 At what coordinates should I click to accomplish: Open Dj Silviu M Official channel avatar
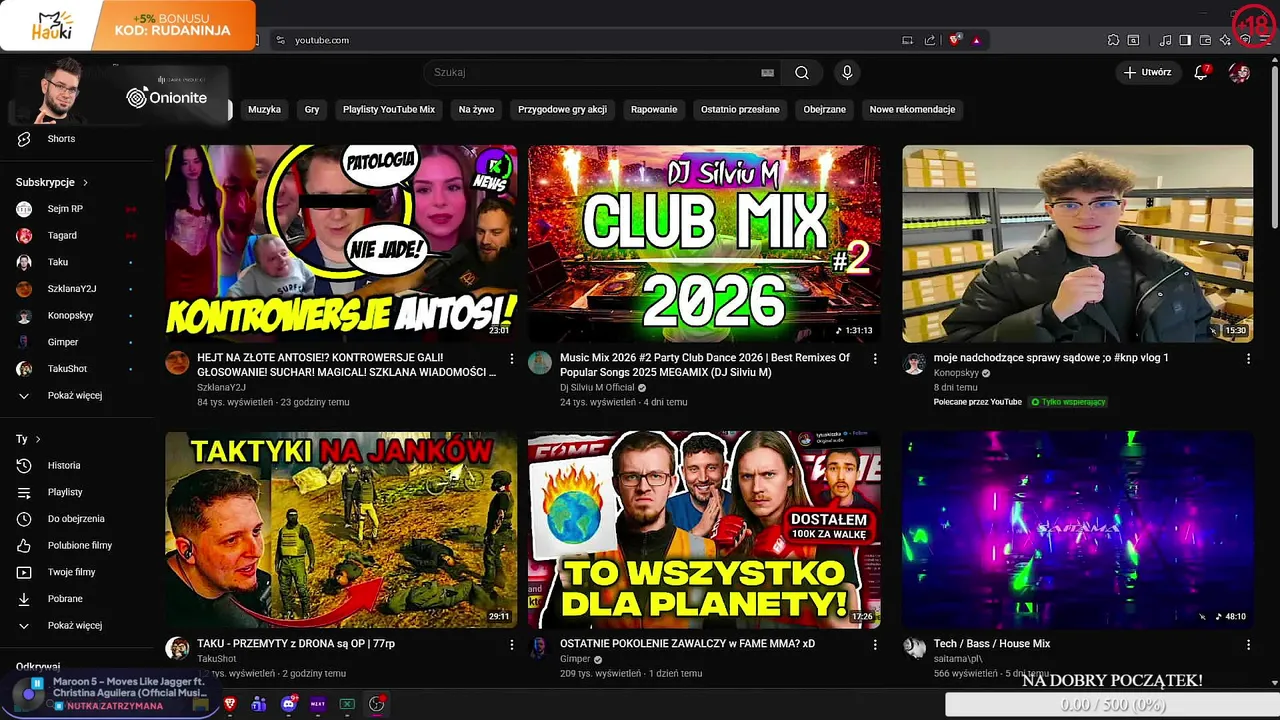click(540, 363)
